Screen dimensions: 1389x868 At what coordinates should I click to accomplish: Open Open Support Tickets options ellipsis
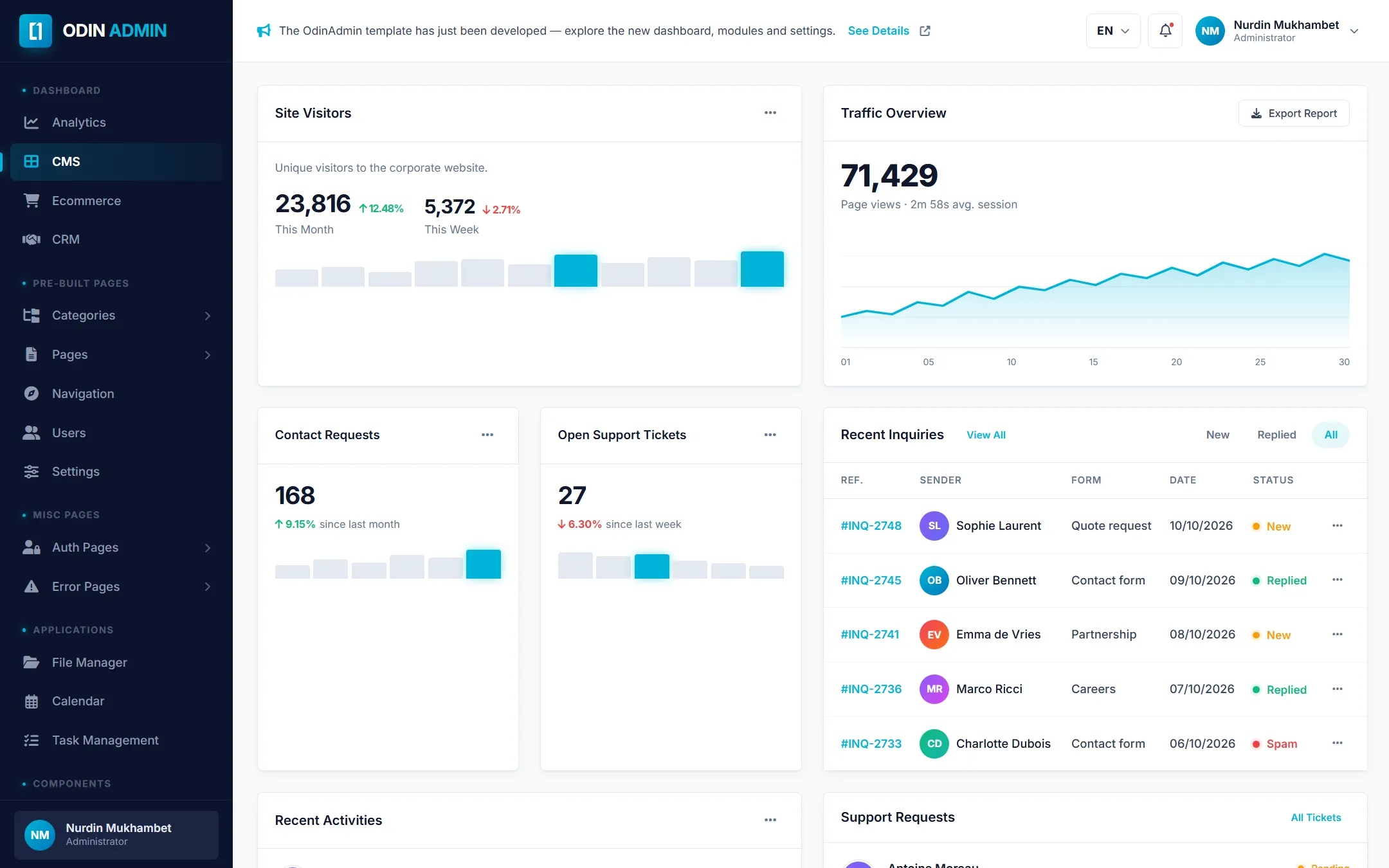point(770,435)
